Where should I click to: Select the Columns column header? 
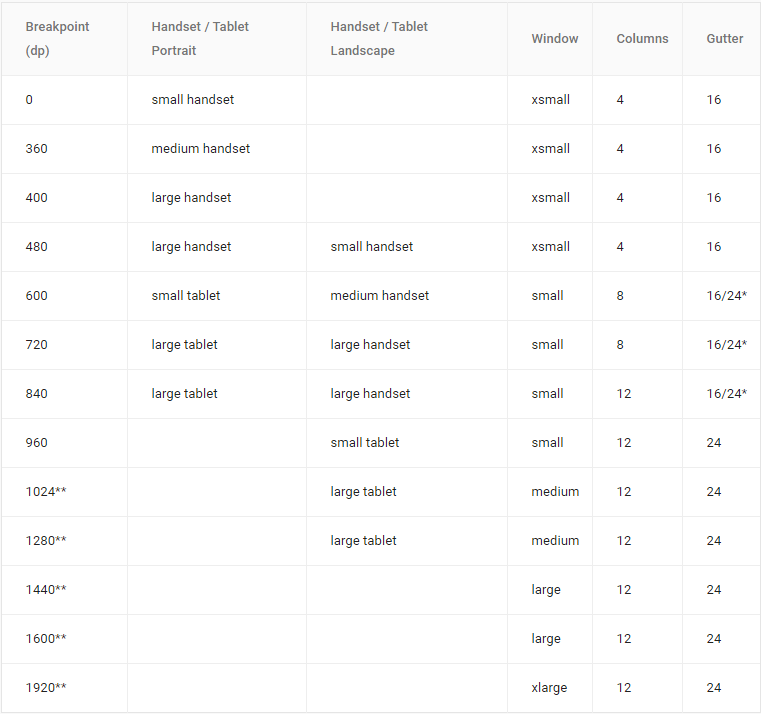642,39
